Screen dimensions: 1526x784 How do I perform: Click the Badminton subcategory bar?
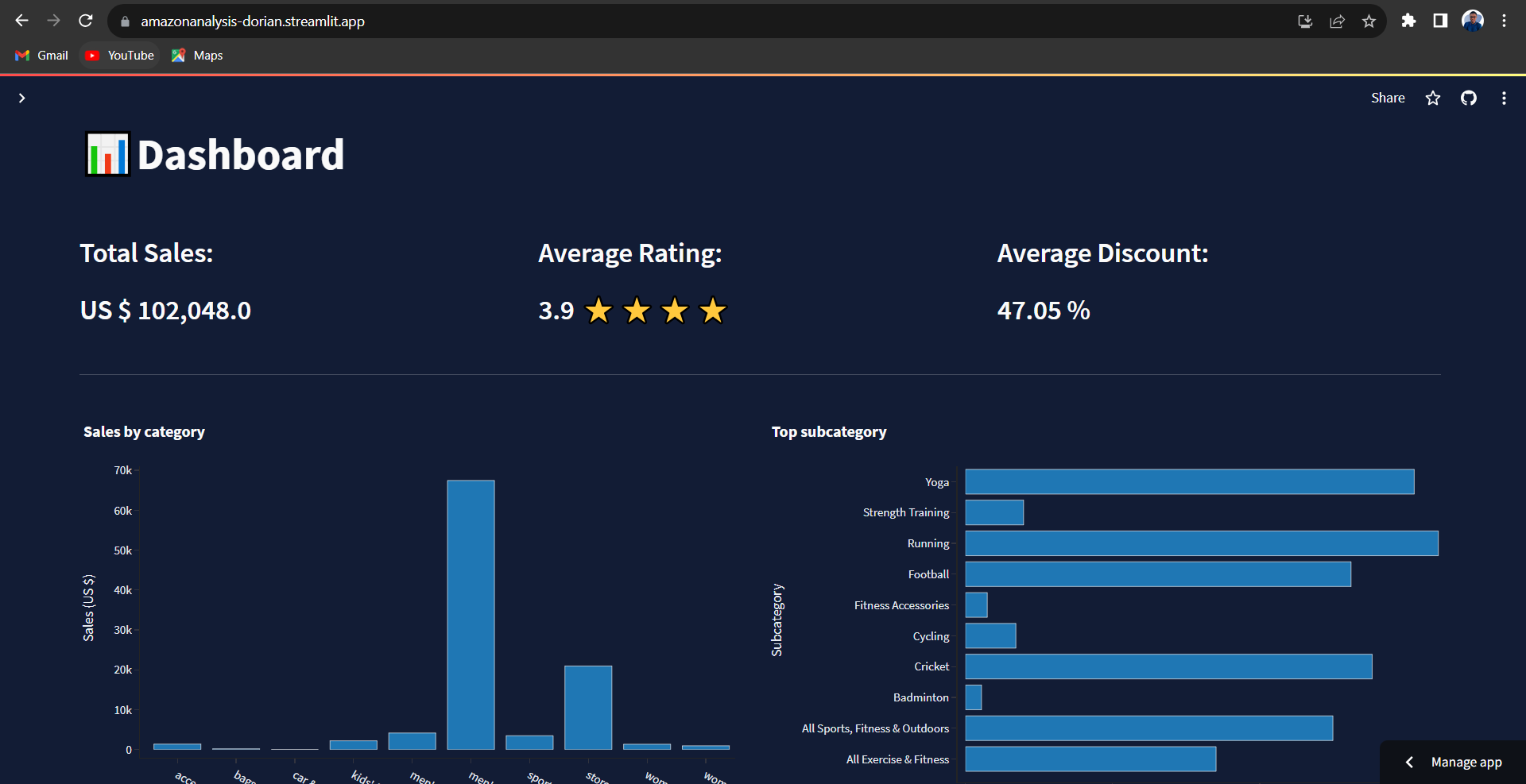coord(974,697)
